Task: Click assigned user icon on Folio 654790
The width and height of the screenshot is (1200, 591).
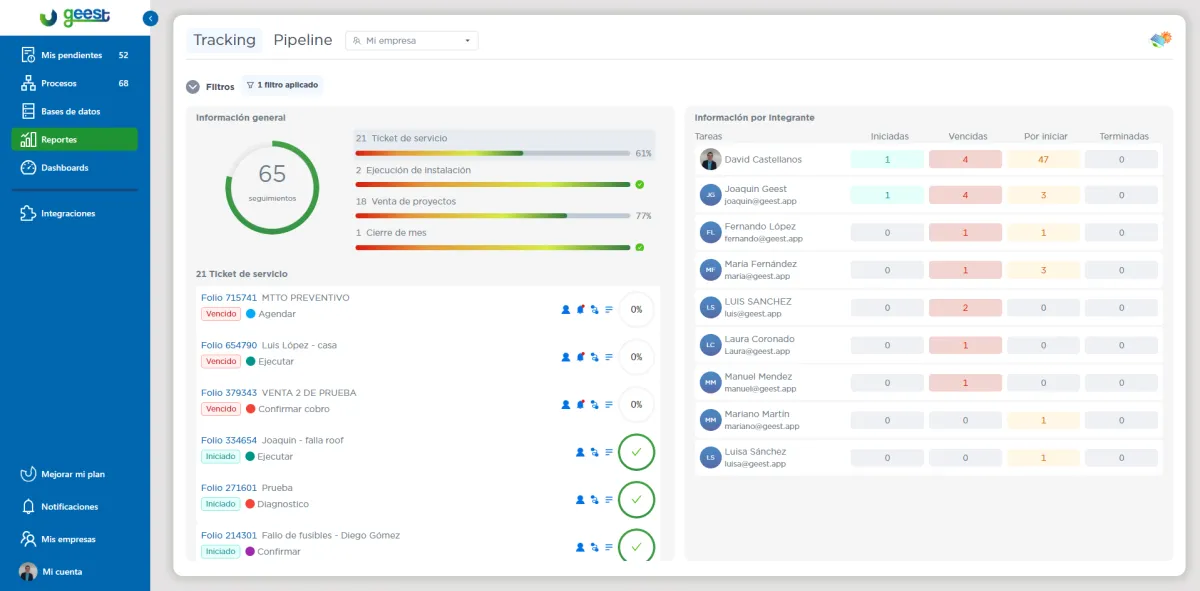Action: (x=566, y=357)
